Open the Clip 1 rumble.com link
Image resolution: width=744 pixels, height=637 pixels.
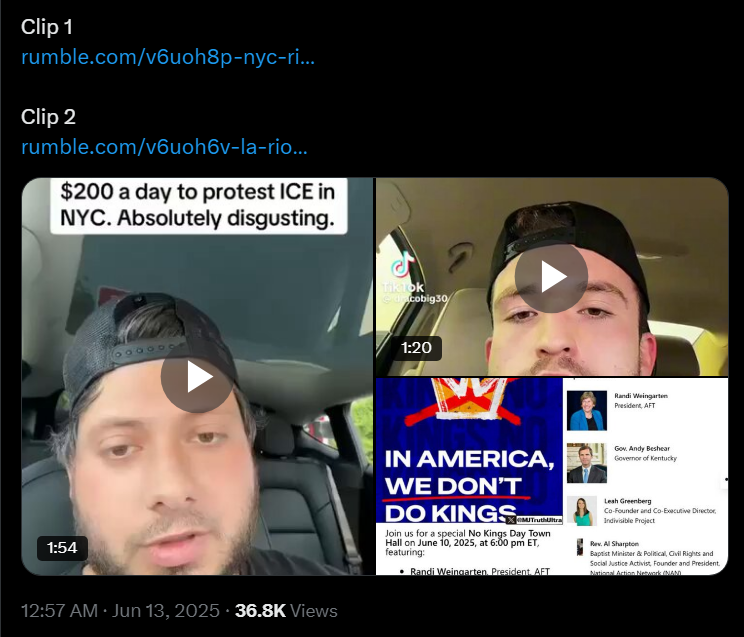click(x=168, y=57)
